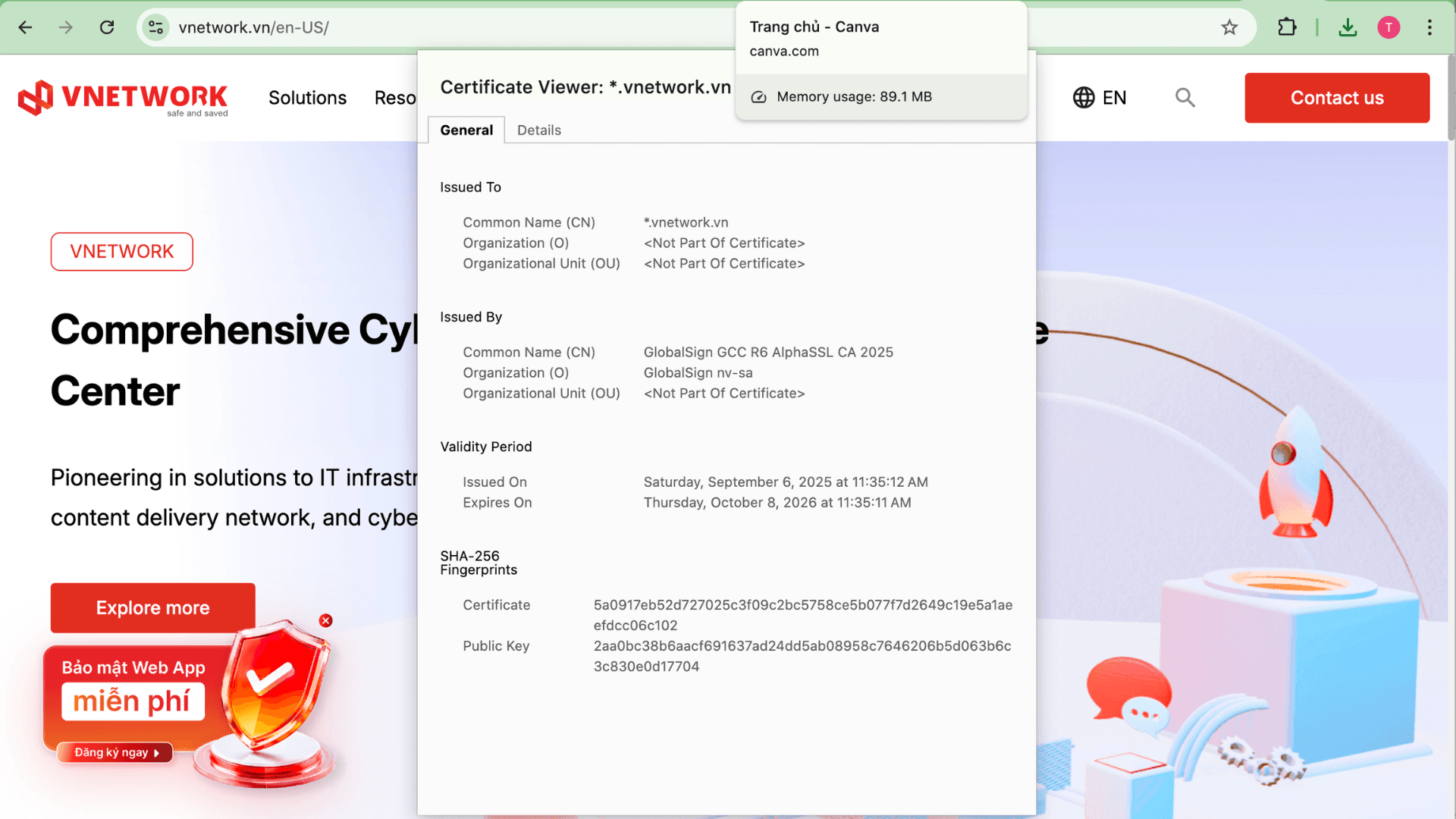
Task: Click the Issued To section heading
Action: point(471,187)
